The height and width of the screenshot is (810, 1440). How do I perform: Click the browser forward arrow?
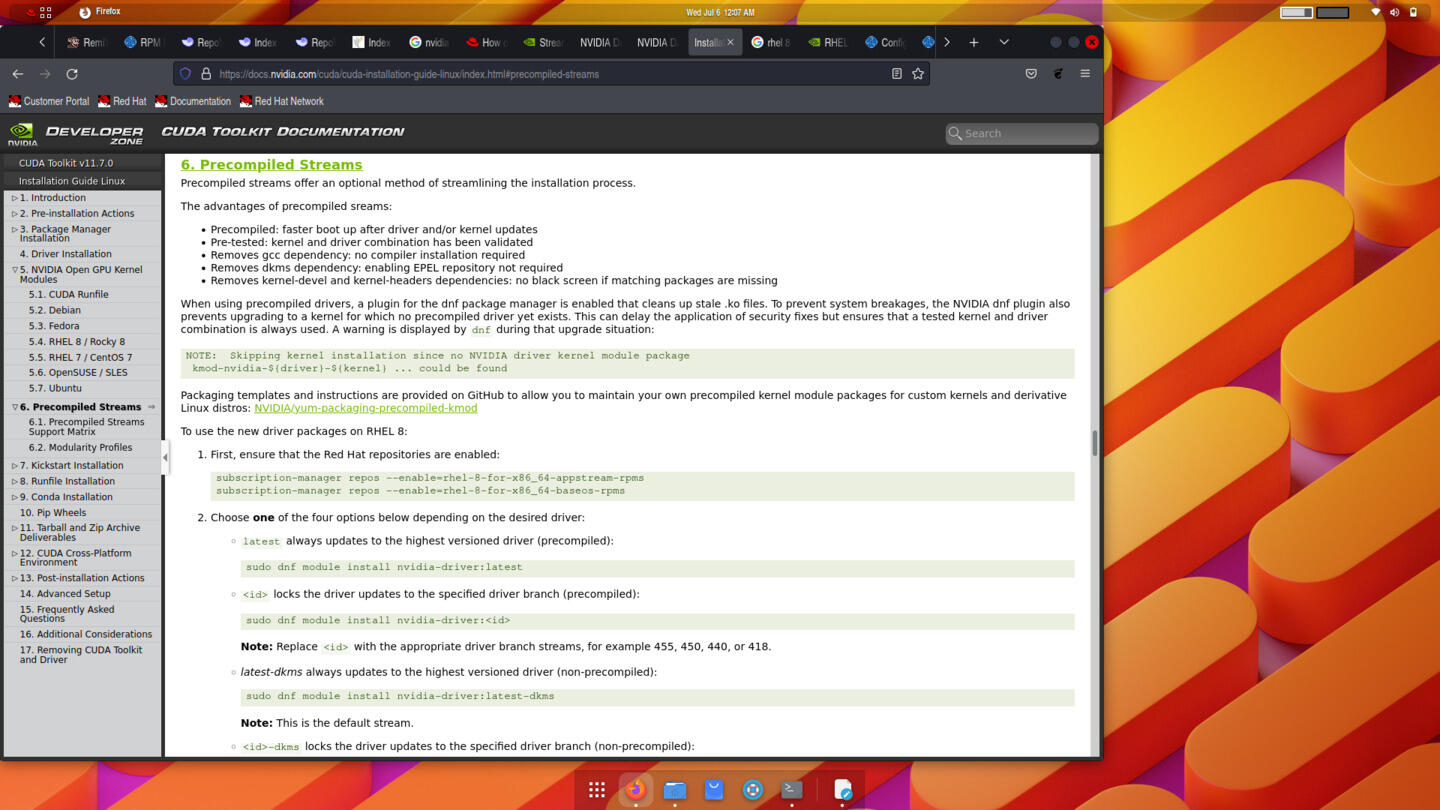pyautogui.click(x=45, y=74)
